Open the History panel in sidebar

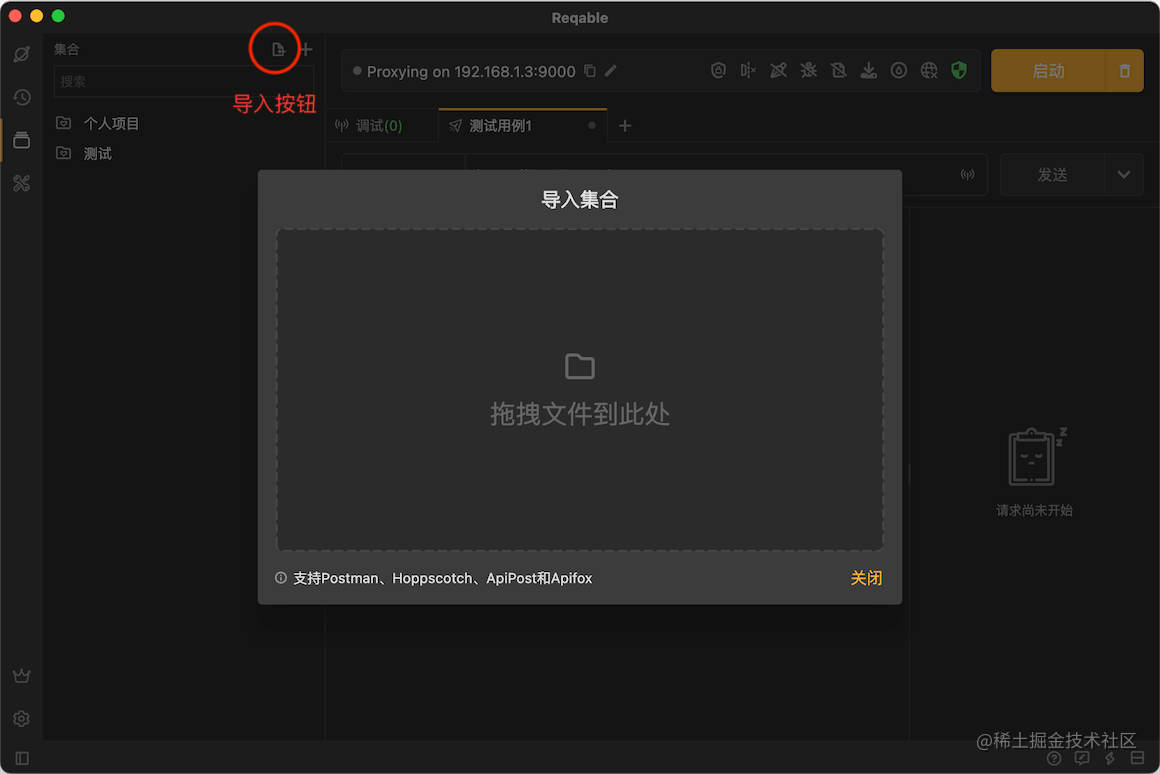click(x=22, y=97)
